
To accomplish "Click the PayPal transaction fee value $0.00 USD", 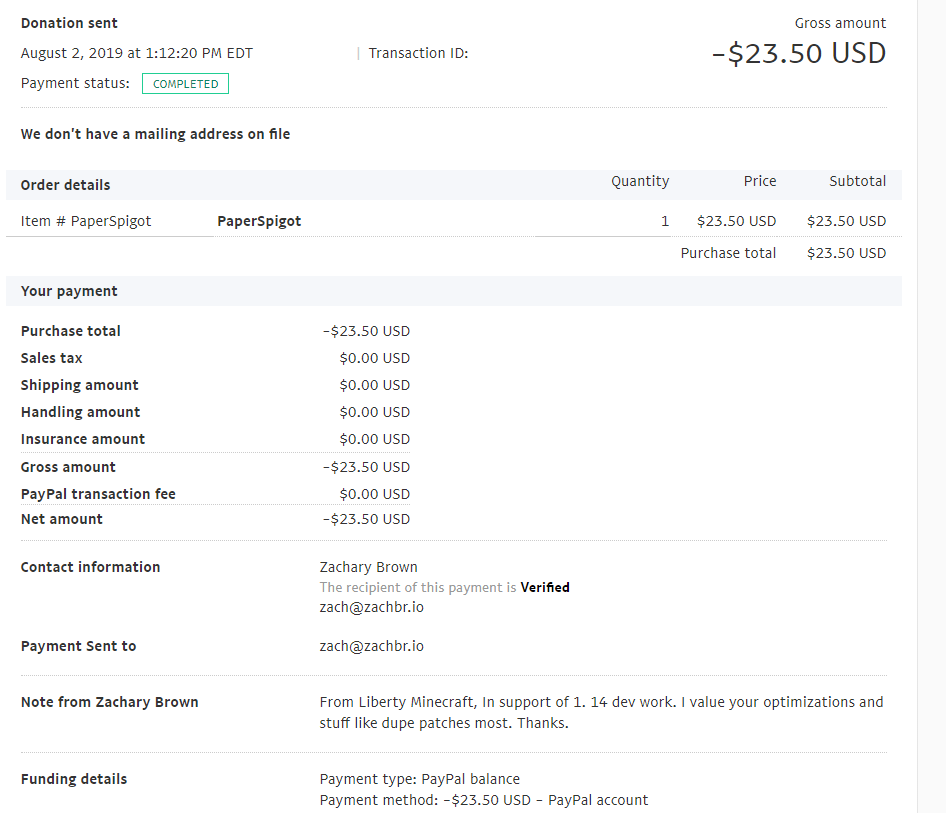I will coord(374,494).
